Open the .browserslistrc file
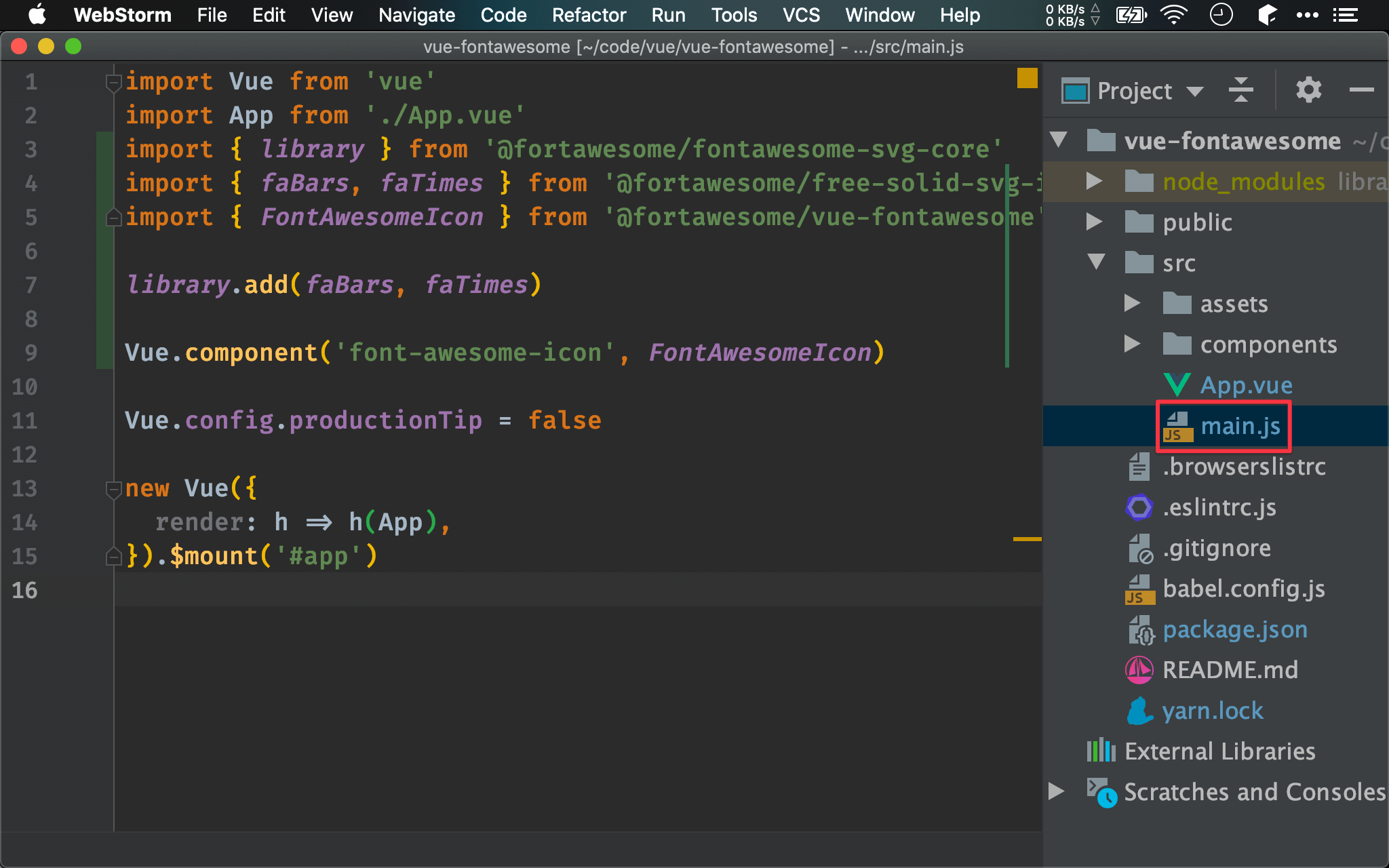The image size is (1389, 868). click(1244, 467)
